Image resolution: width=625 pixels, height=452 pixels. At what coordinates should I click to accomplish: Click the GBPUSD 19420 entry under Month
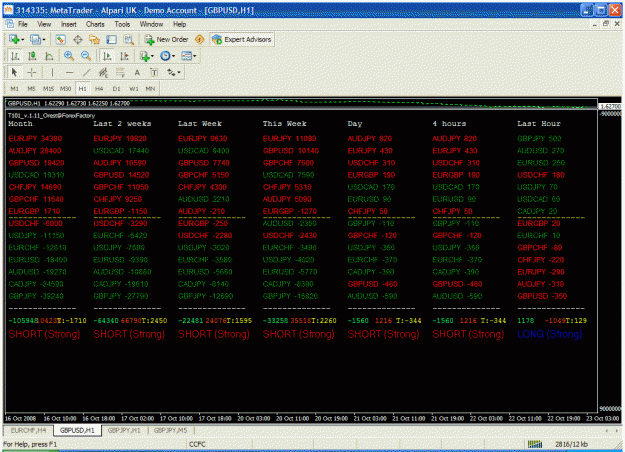pyautogui.click(x=36, y=163)
